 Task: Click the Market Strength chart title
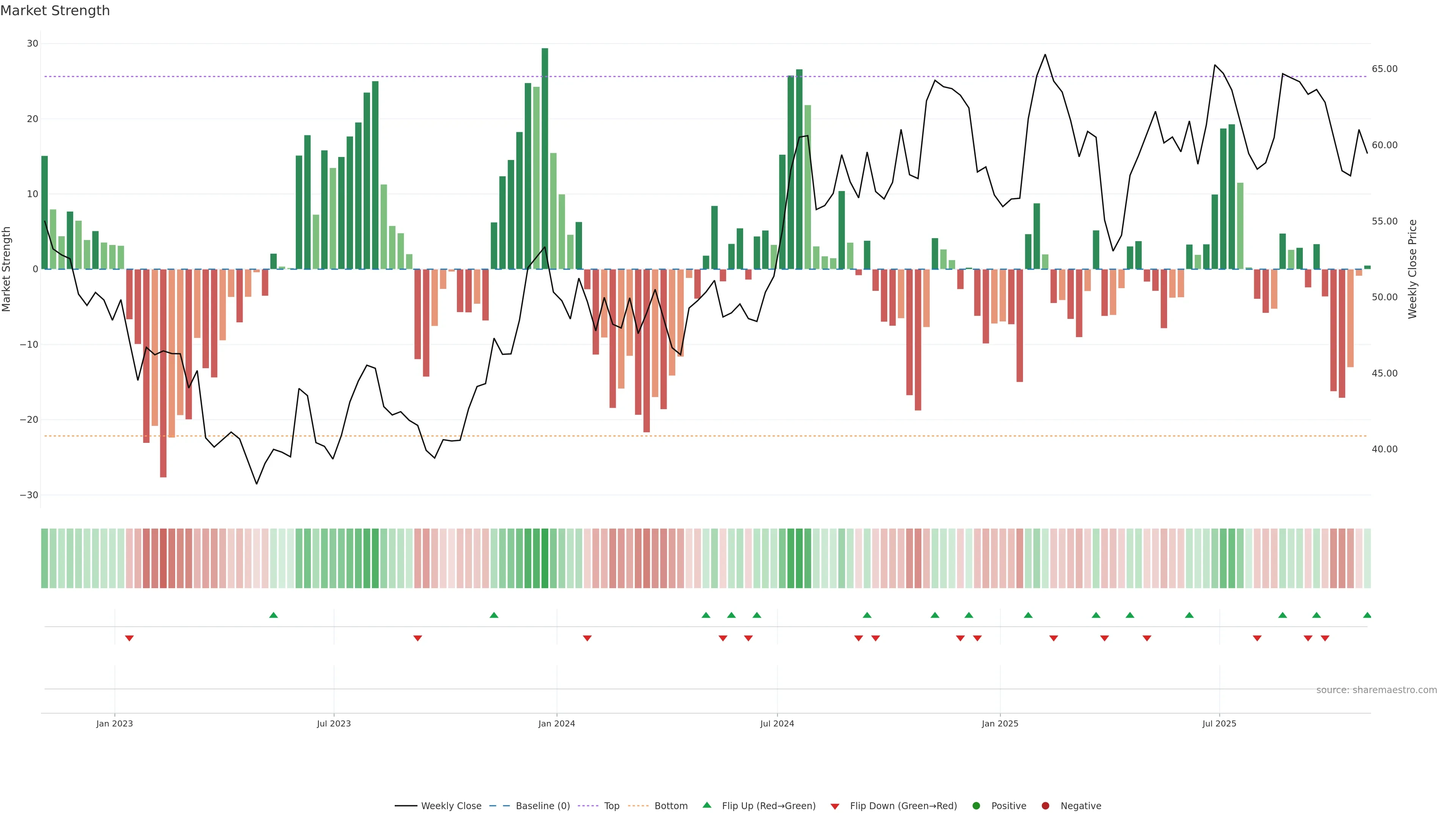55,11
